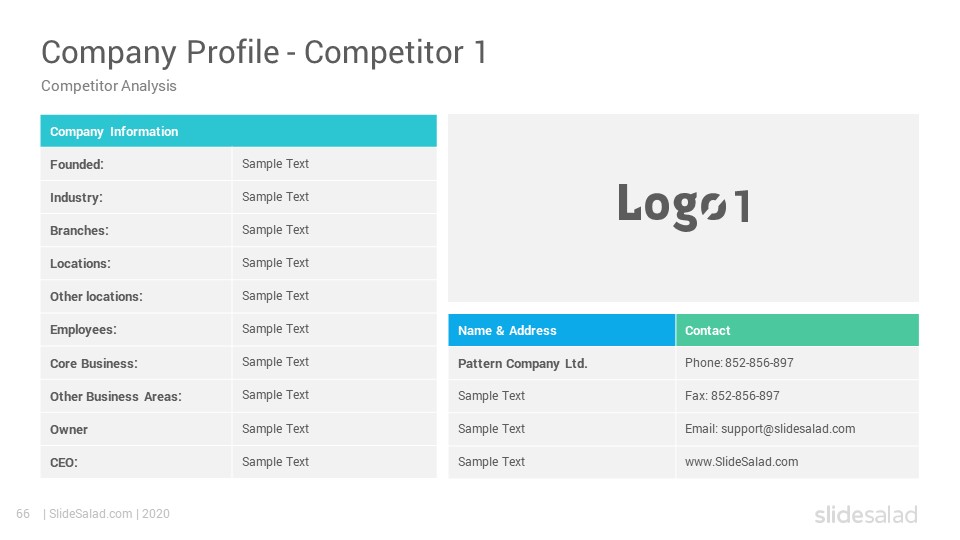Click Sample Text beside Employees

276,329
